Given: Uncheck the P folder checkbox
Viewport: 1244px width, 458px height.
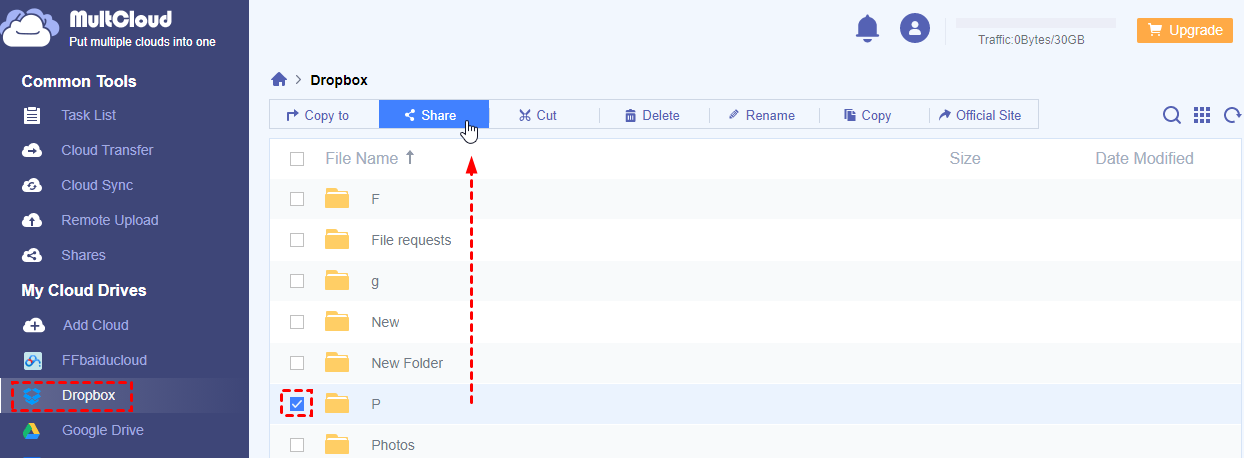Looking at the screenshot, I should tap(297, 404).
